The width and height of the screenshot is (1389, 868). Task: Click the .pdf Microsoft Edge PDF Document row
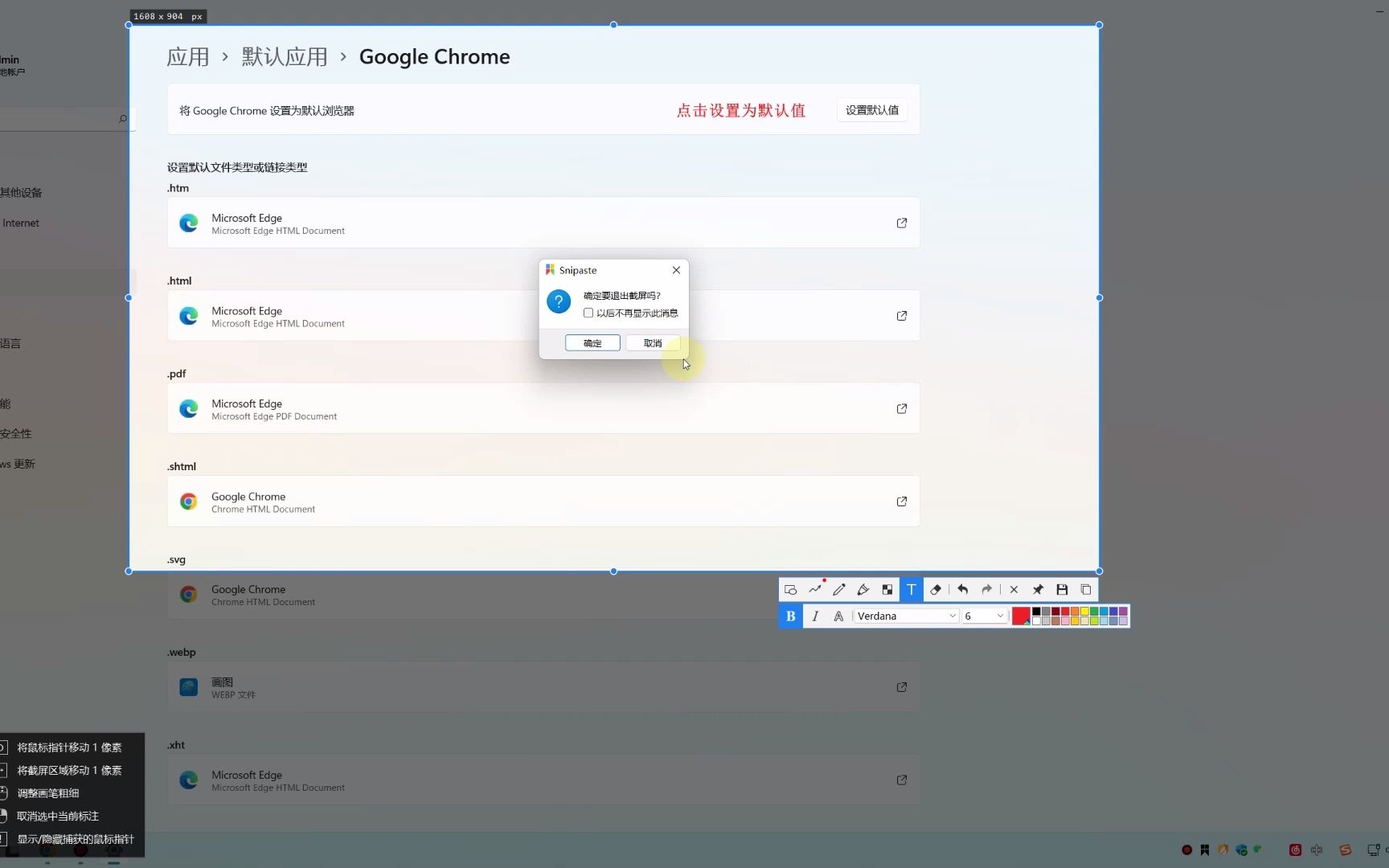coord(543,408)
